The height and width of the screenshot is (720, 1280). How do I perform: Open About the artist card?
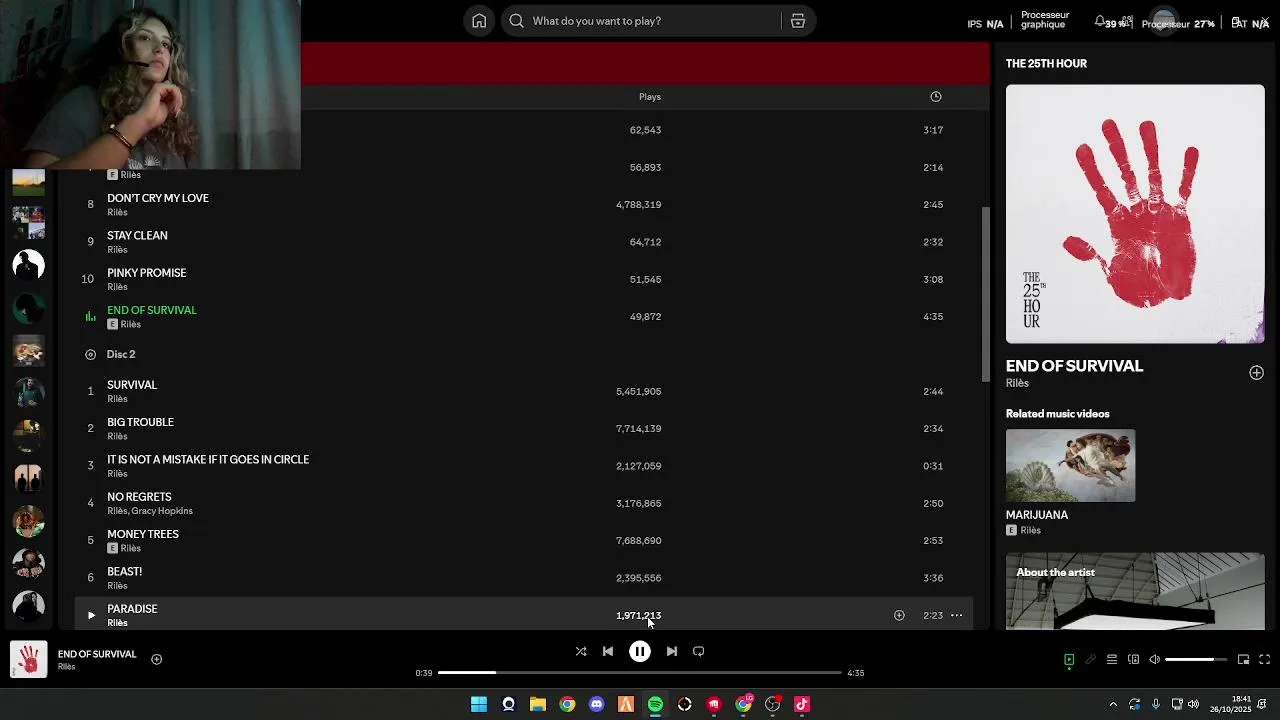click(1135, 591)
